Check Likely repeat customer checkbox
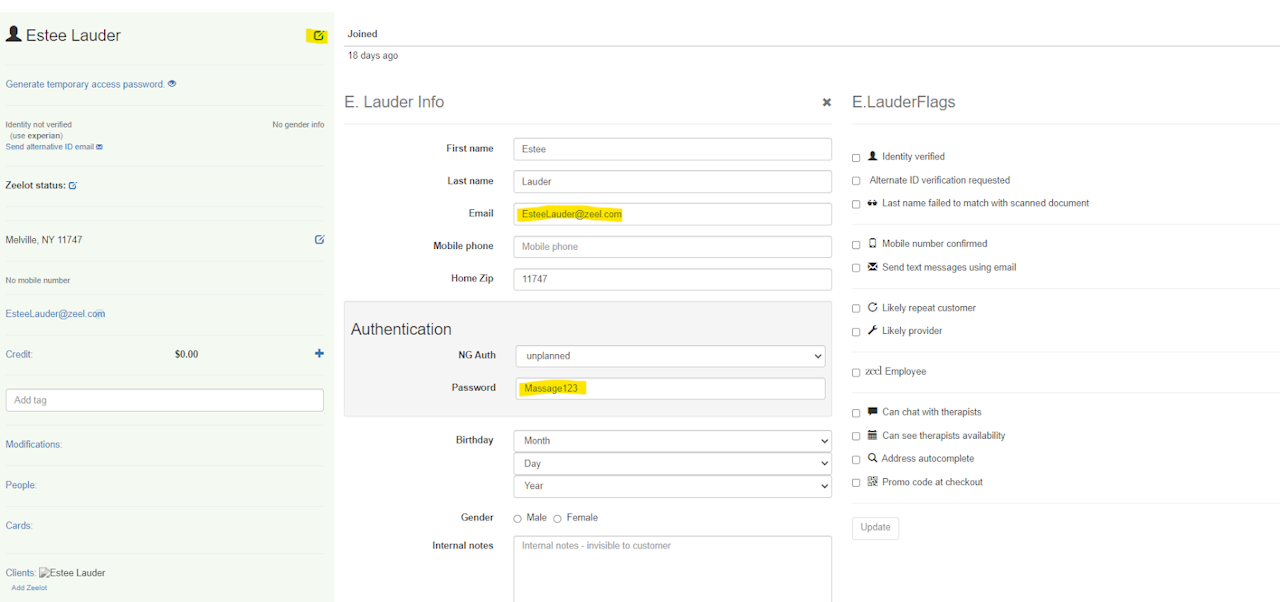Viewport: 1280px width, 602px height. 856,309
